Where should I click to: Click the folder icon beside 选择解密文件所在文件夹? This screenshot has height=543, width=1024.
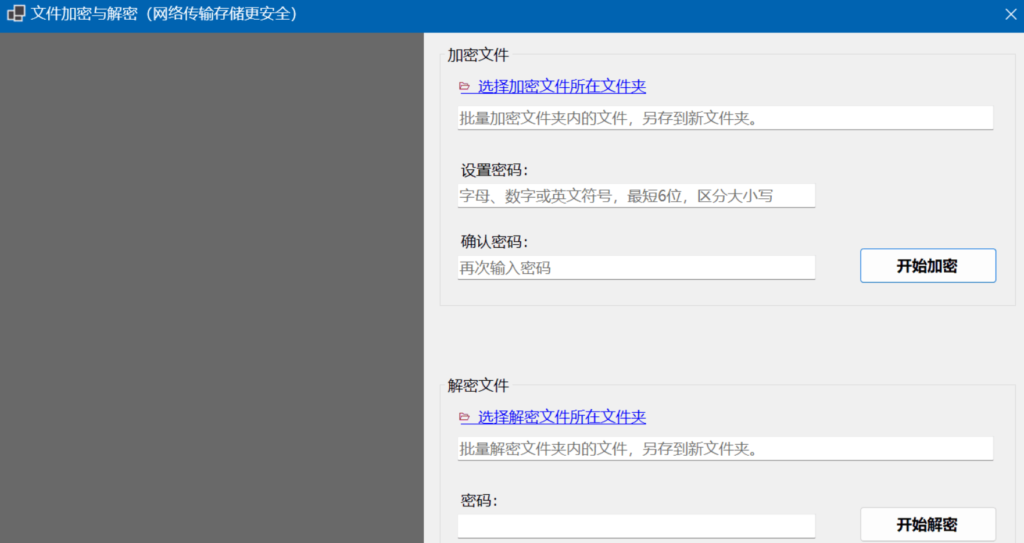[464, 417]
